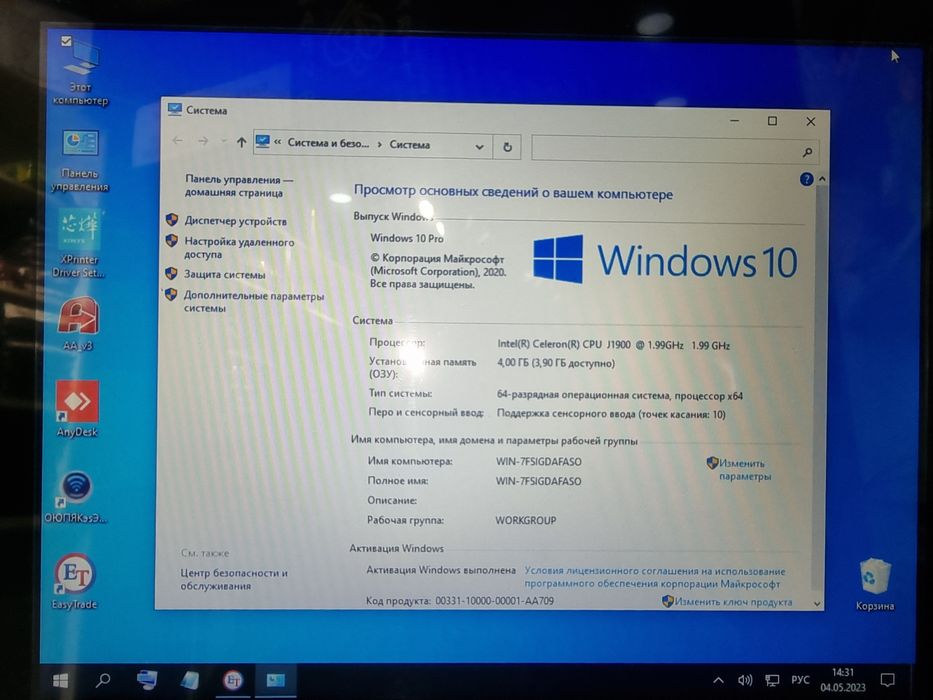
Task: Open the Windows Start menu
Action: (60, 680)
